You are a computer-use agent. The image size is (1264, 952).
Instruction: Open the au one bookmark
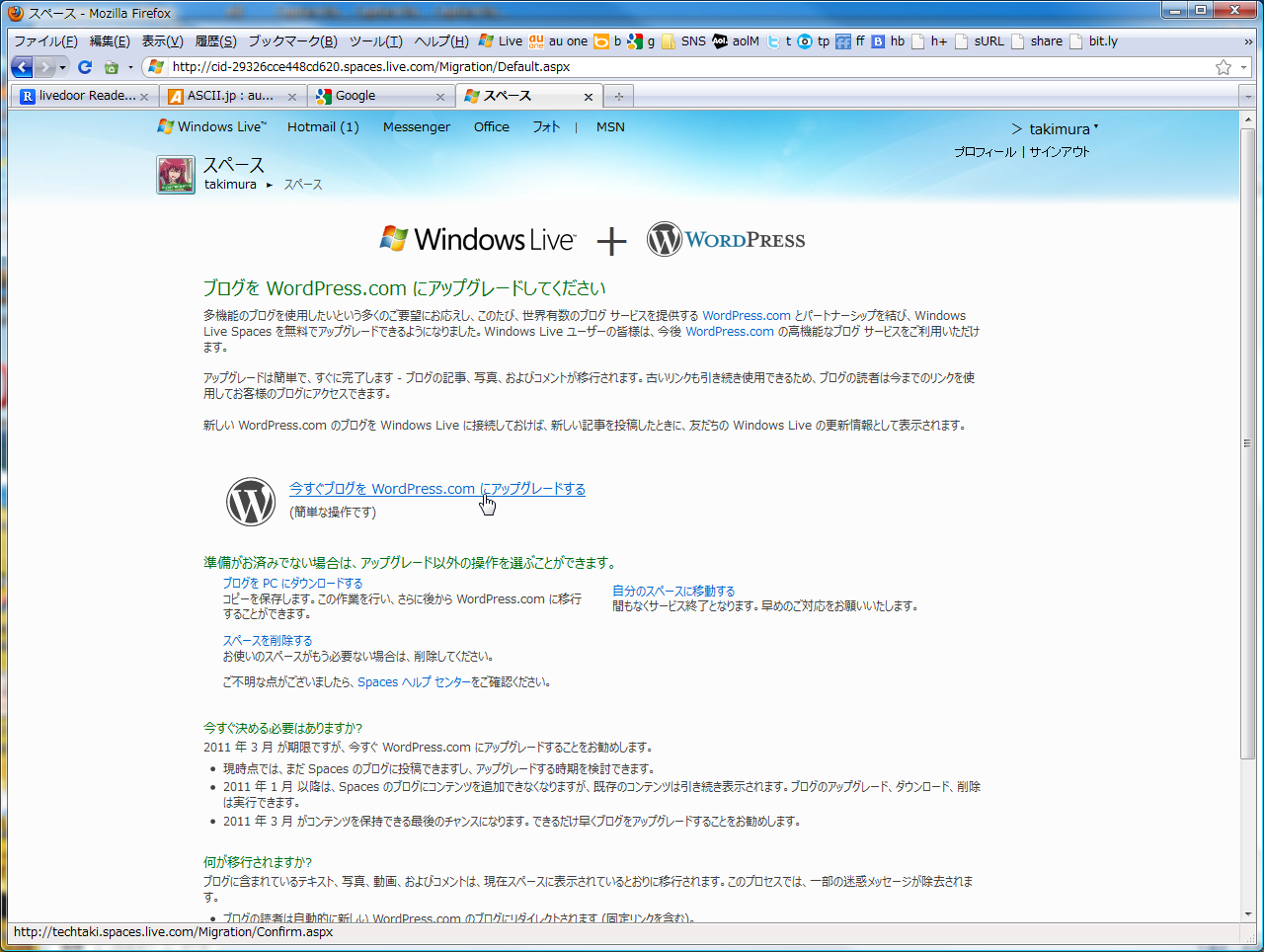click(558, 41)
